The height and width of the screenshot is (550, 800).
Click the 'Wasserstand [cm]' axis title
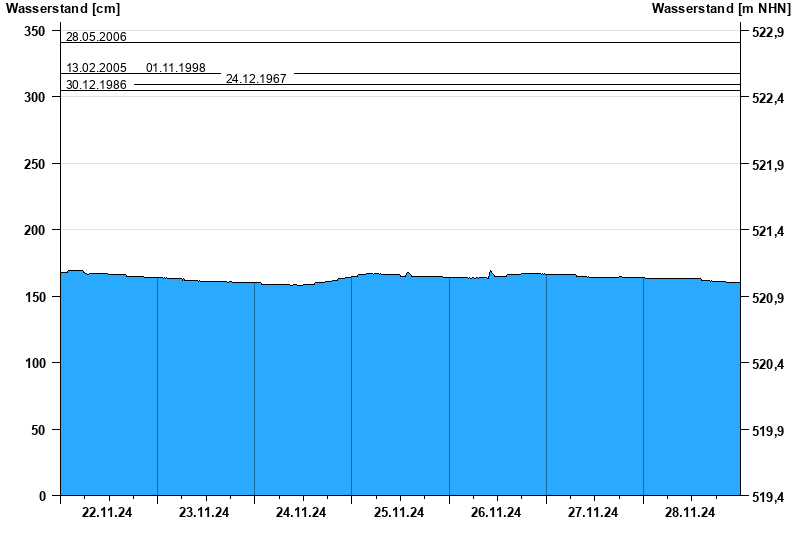pyautogui.click(x=50, y=9)
